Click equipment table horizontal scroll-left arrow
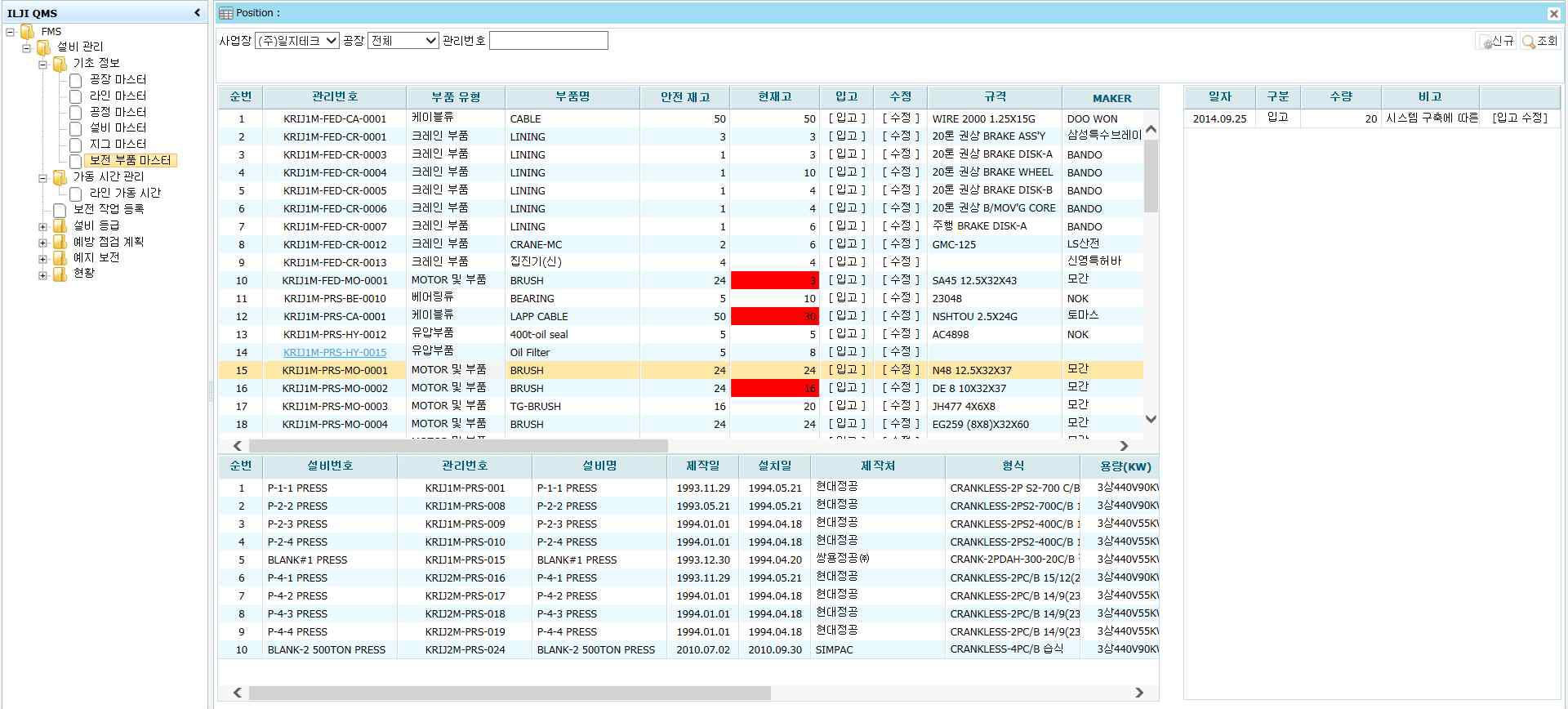The image size is (1568, 709). 238,693
